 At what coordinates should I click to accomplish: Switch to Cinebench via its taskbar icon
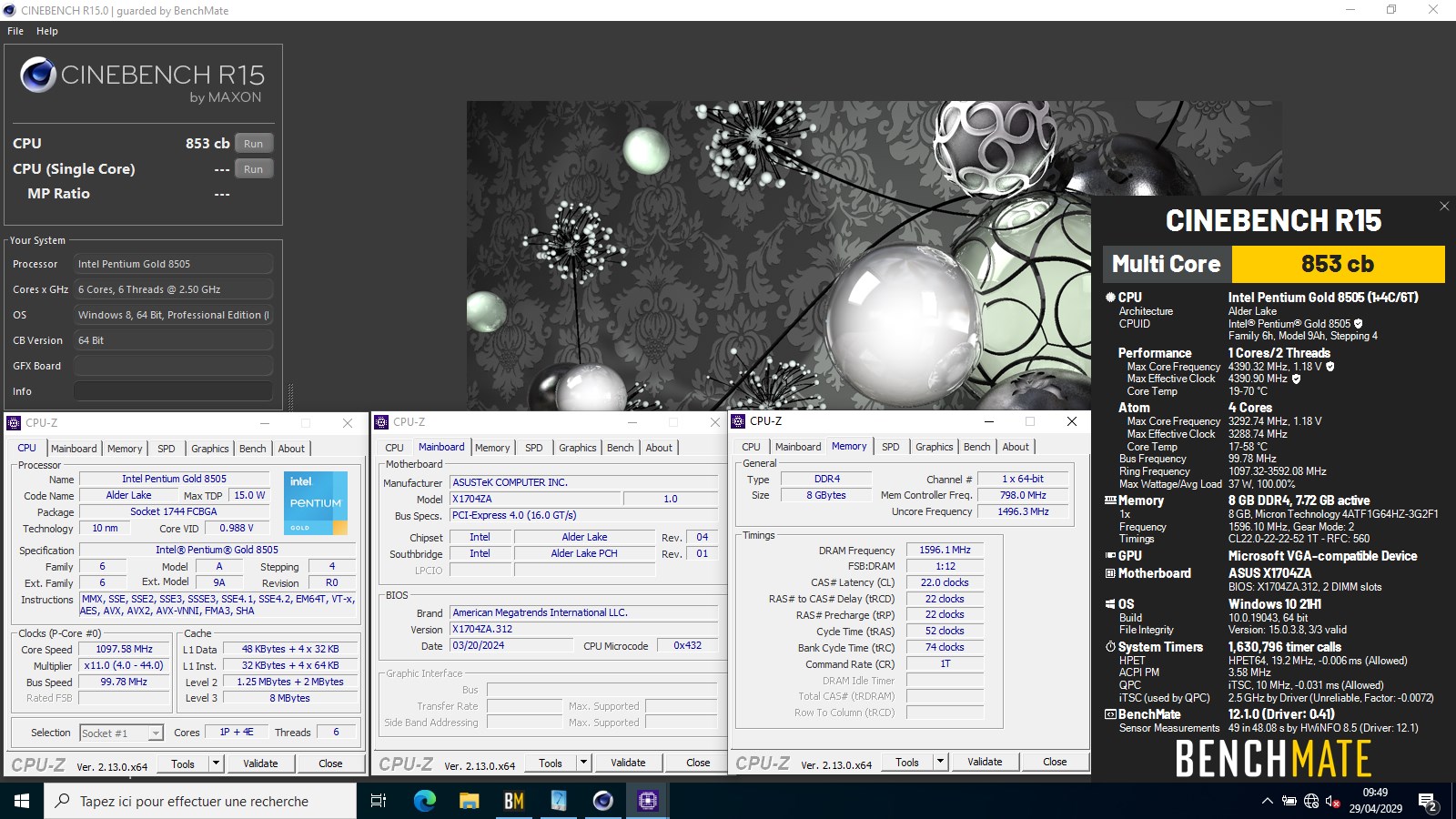pyautogui.click(x=602, y=801)
